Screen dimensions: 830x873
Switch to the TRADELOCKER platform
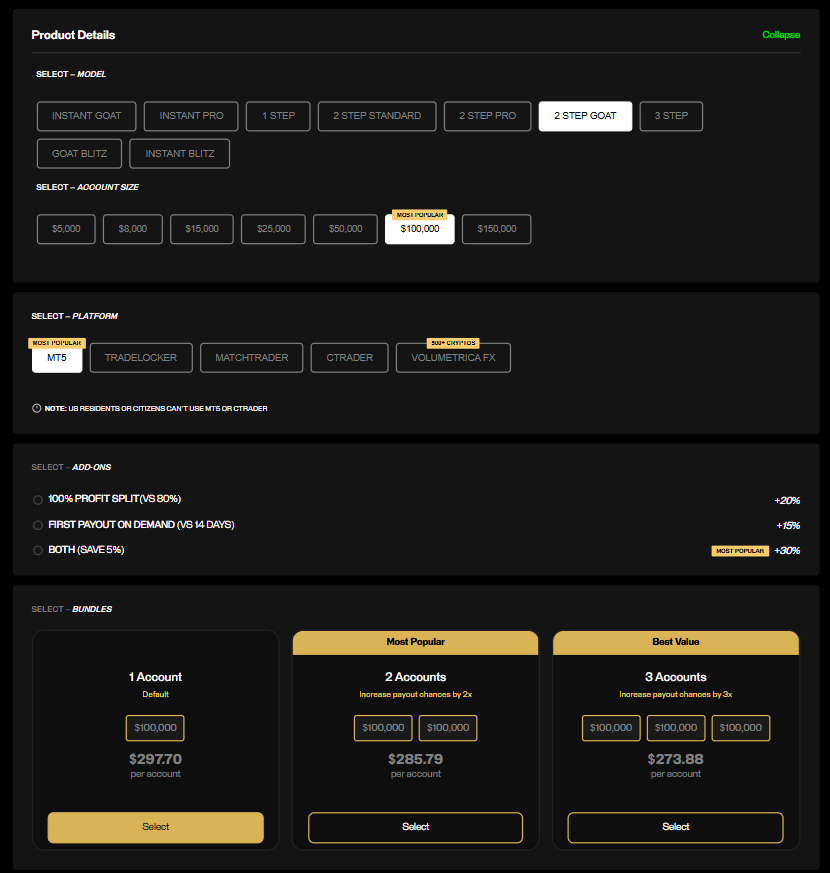click(x=140, y=357)
